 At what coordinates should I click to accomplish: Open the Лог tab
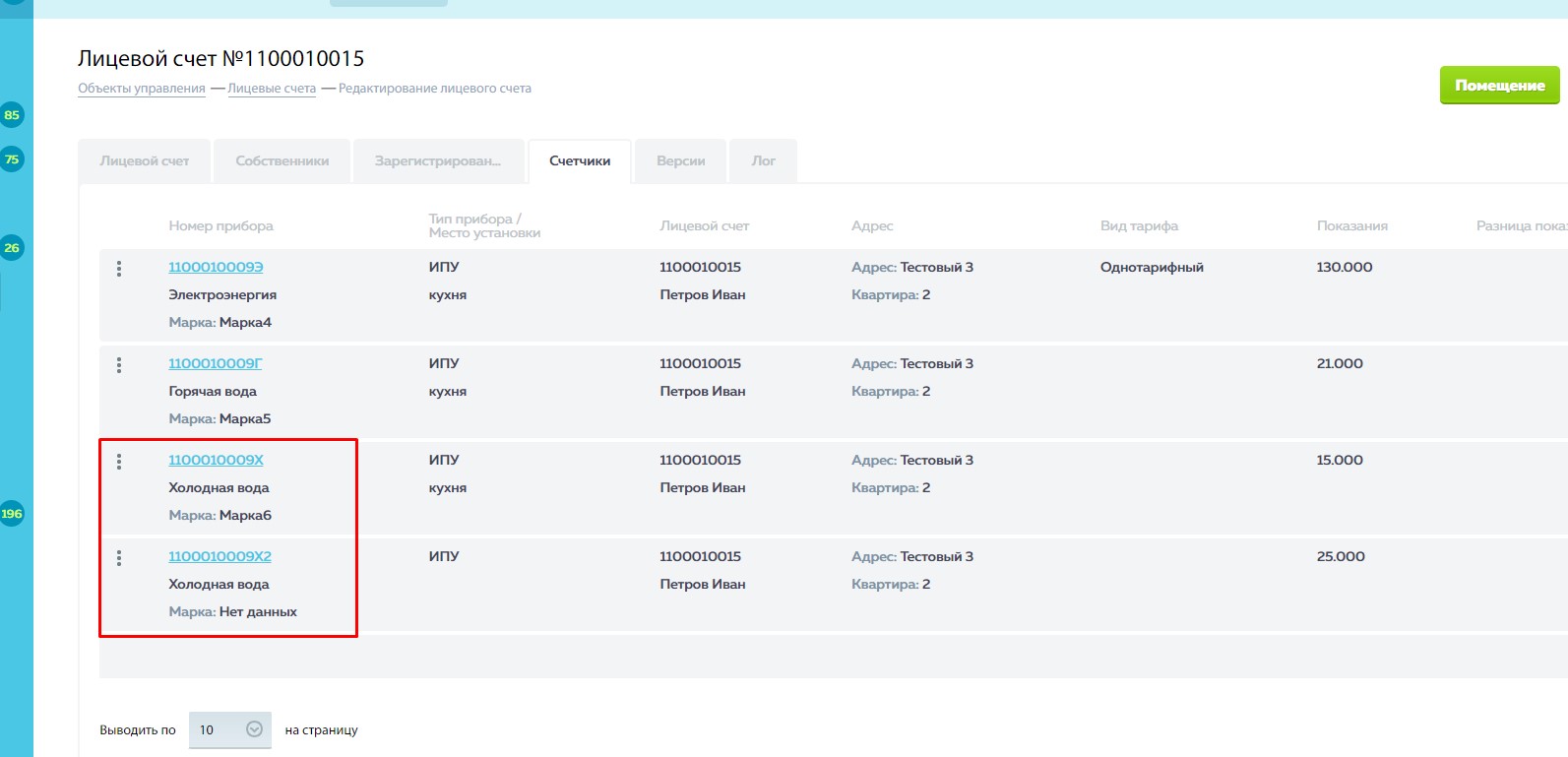tap(764, 161)
